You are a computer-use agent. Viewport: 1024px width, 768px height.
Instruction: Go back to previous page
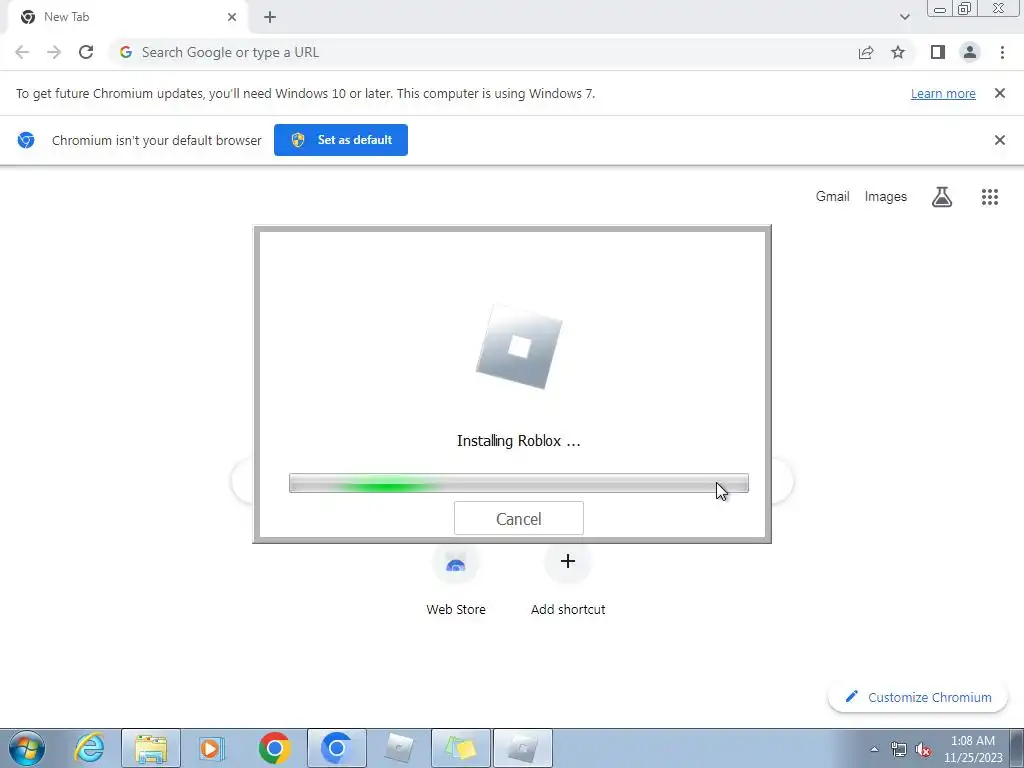22,52
